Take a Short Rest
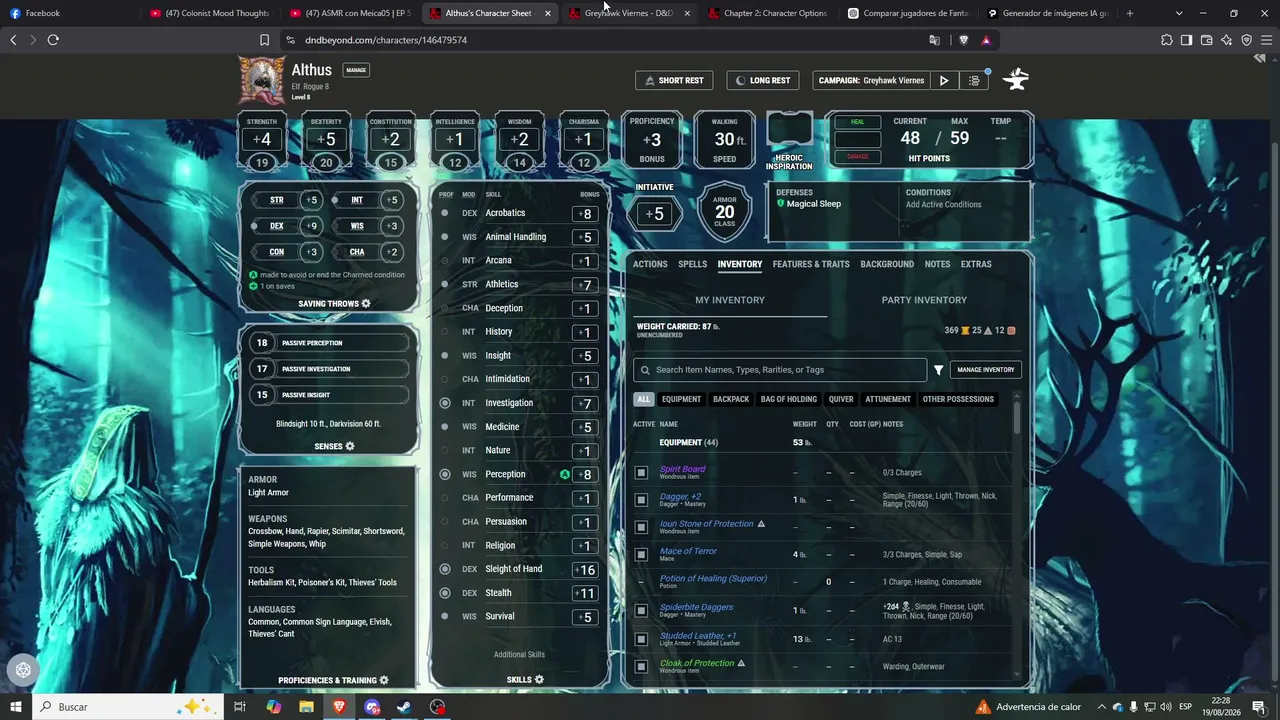This screenshot has height=720, width=1280. point(674,80)
